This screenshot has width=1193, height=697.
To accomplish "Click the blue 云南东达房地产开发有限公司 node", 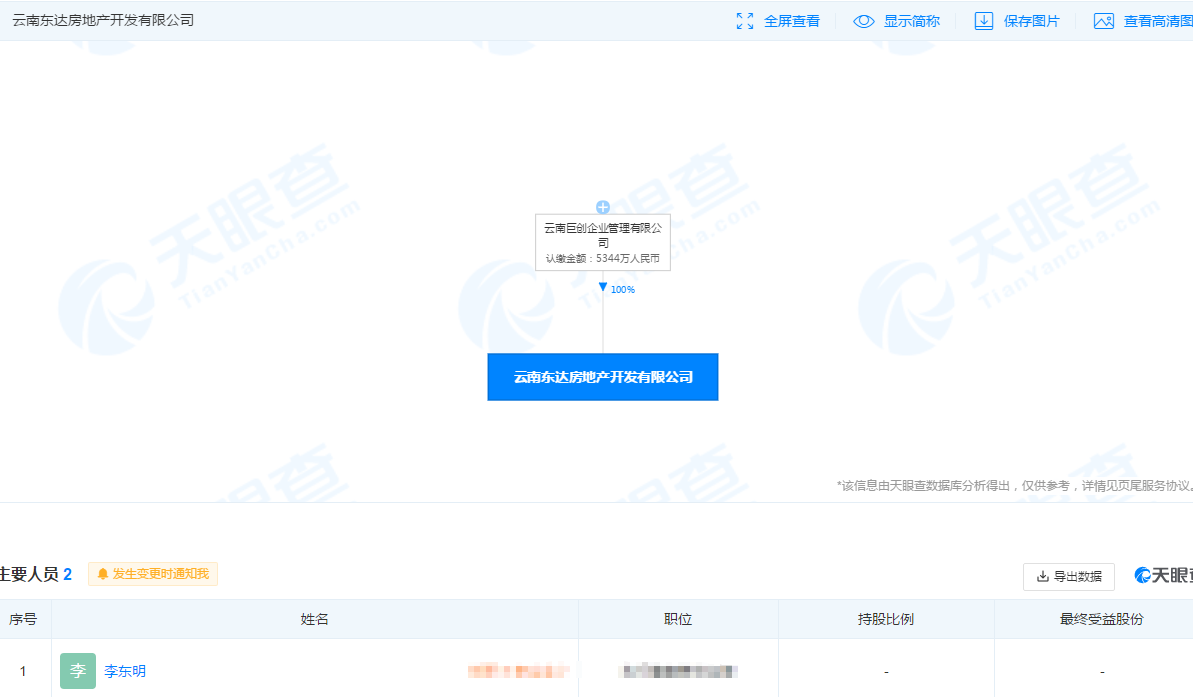I will pos(603,377).
